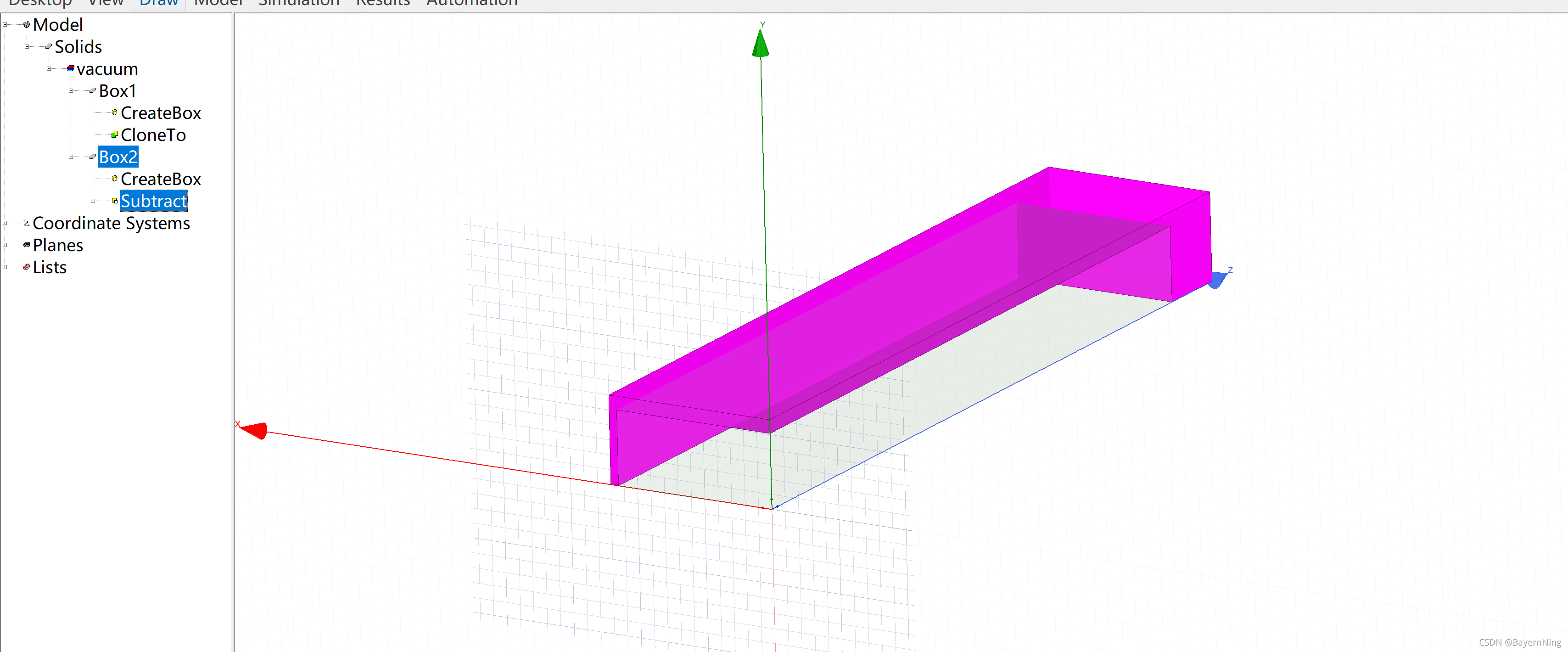The width and height of the screenshot is (1568, 652).
Task: Click the Box2 object icon
Action: (93, 157)
